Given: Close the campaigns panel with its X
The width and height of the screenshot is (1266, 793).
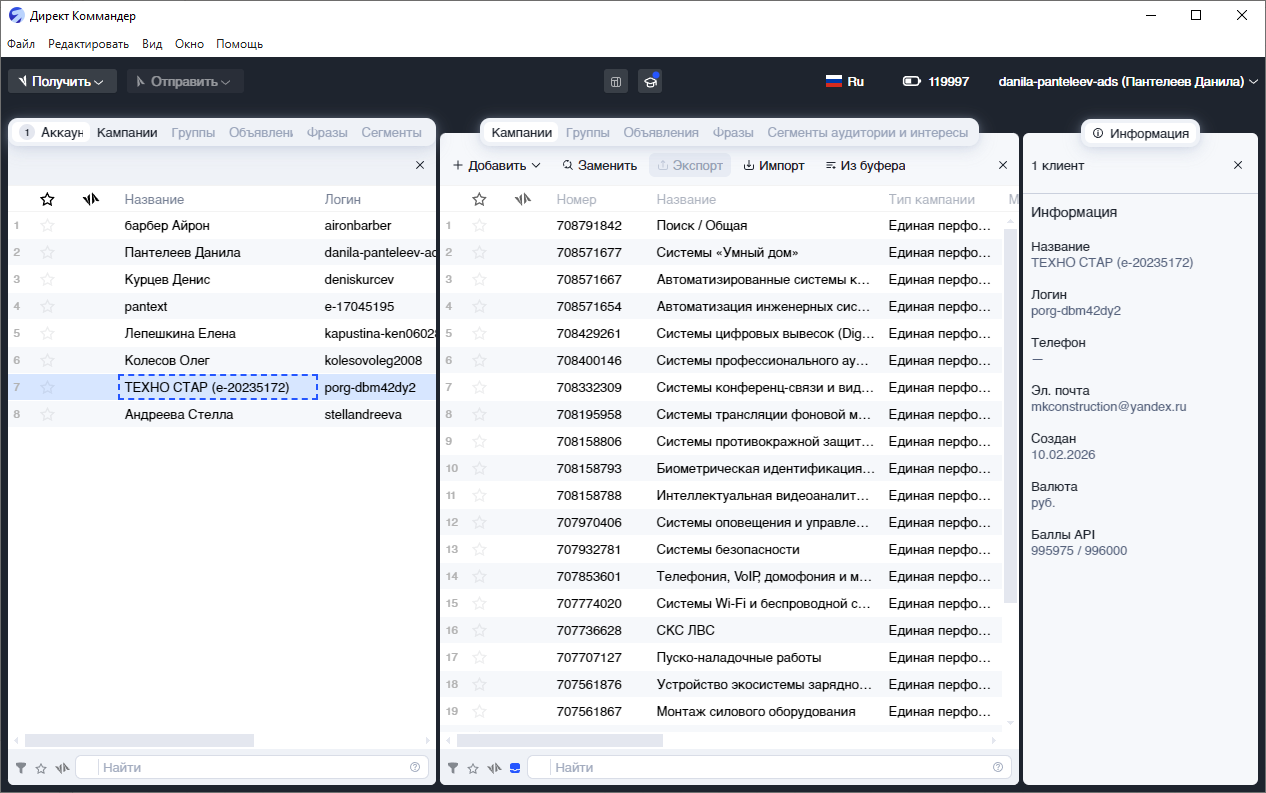Looking at the screenshot, I should [1003, 165].
